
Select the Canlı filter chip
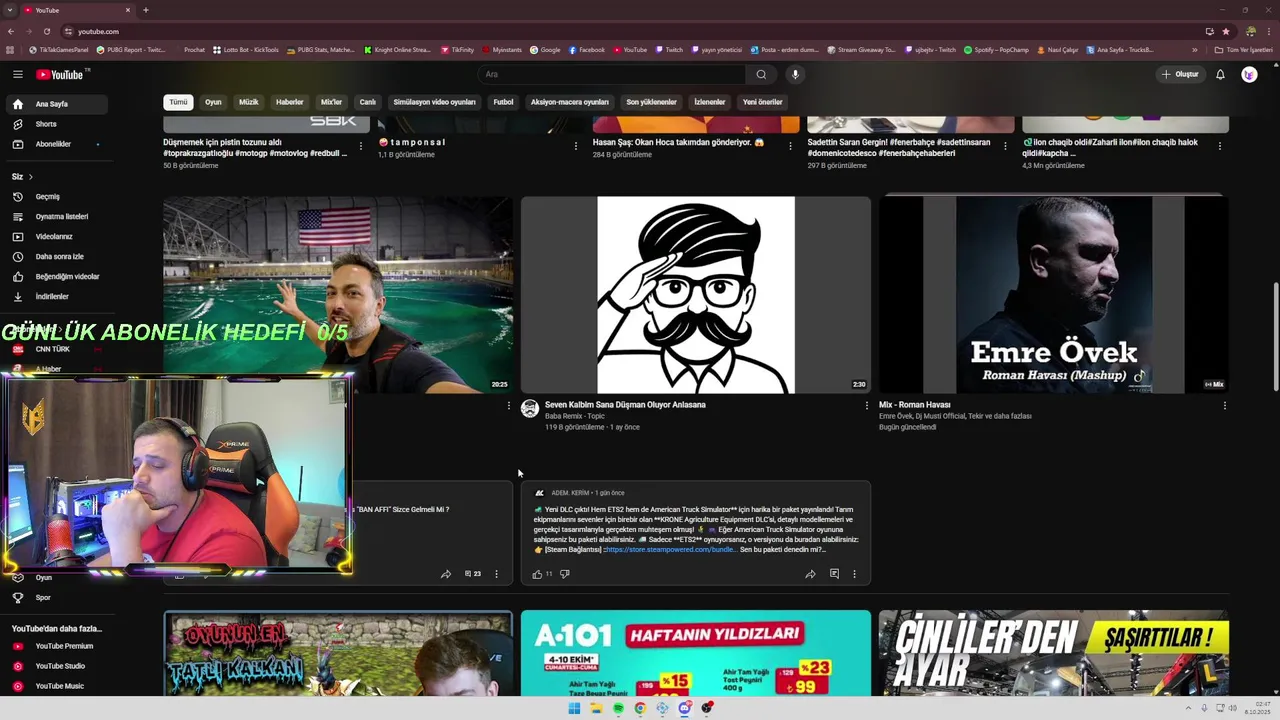pyautogui.click(x=368, y=102)
